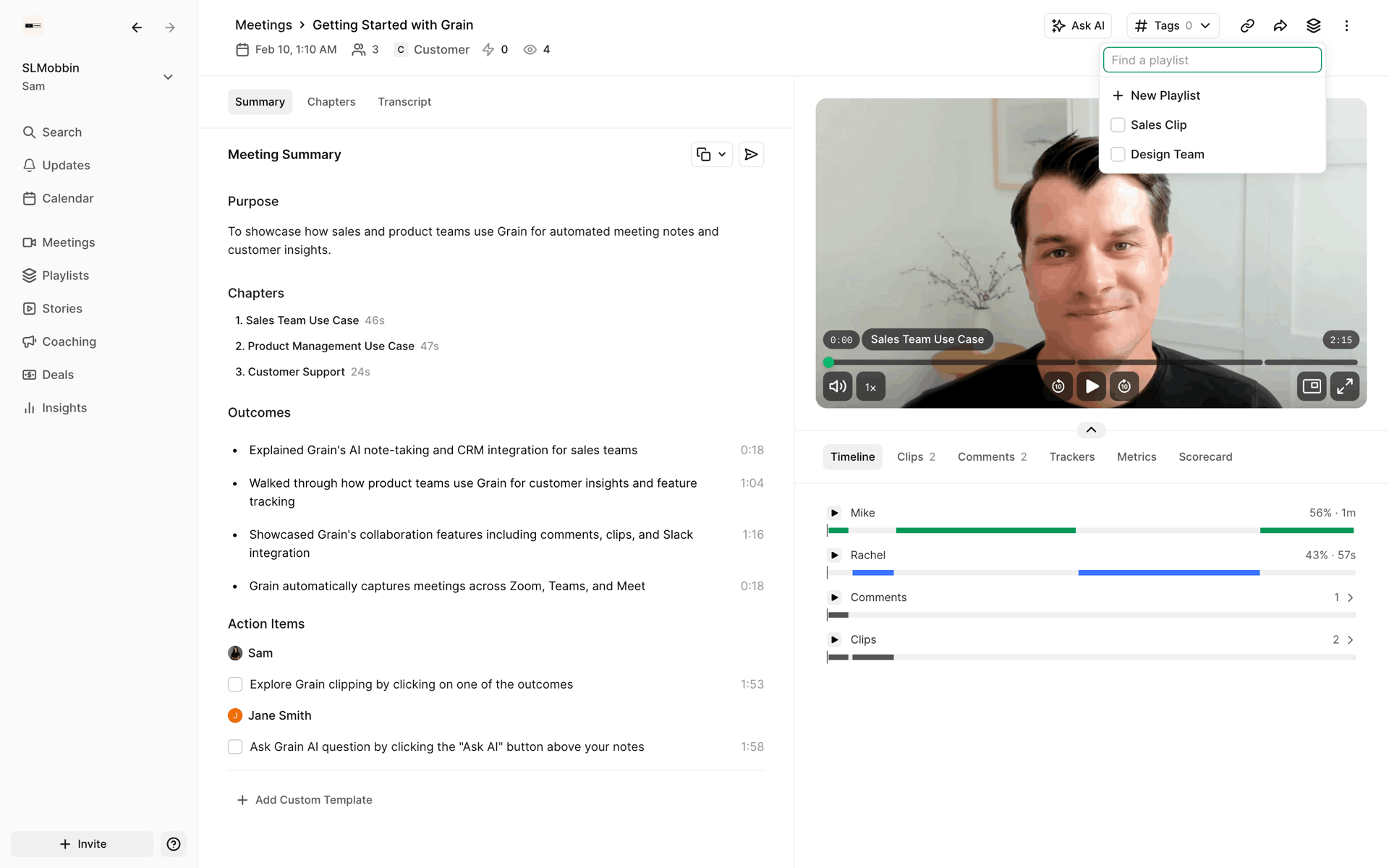
Task: Open the Trackers tab
Action: (x=1071, y=457)
